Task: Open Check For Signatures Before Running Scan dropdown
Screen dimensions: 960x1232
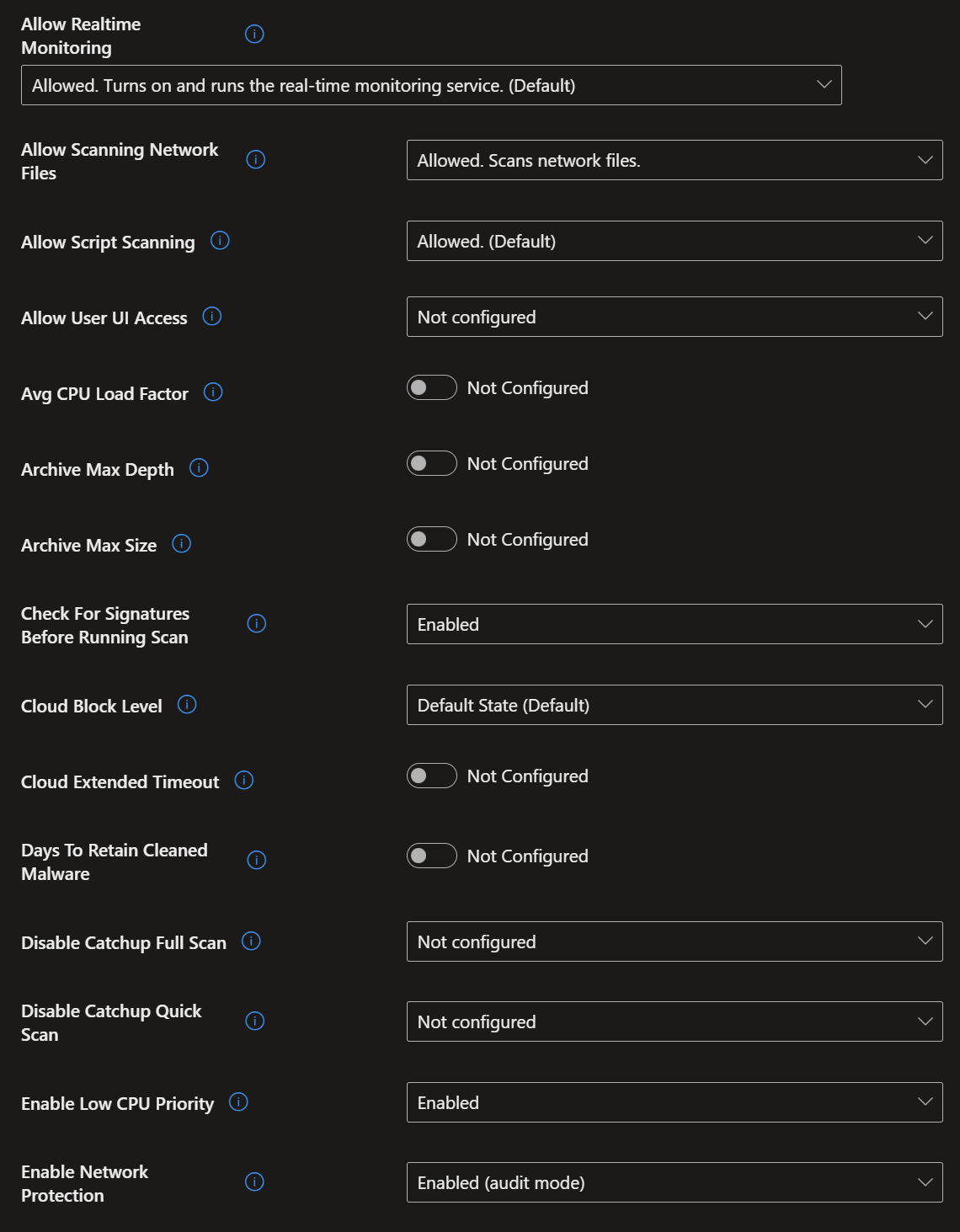Action: pyautogui.click(x=675, y=624)
